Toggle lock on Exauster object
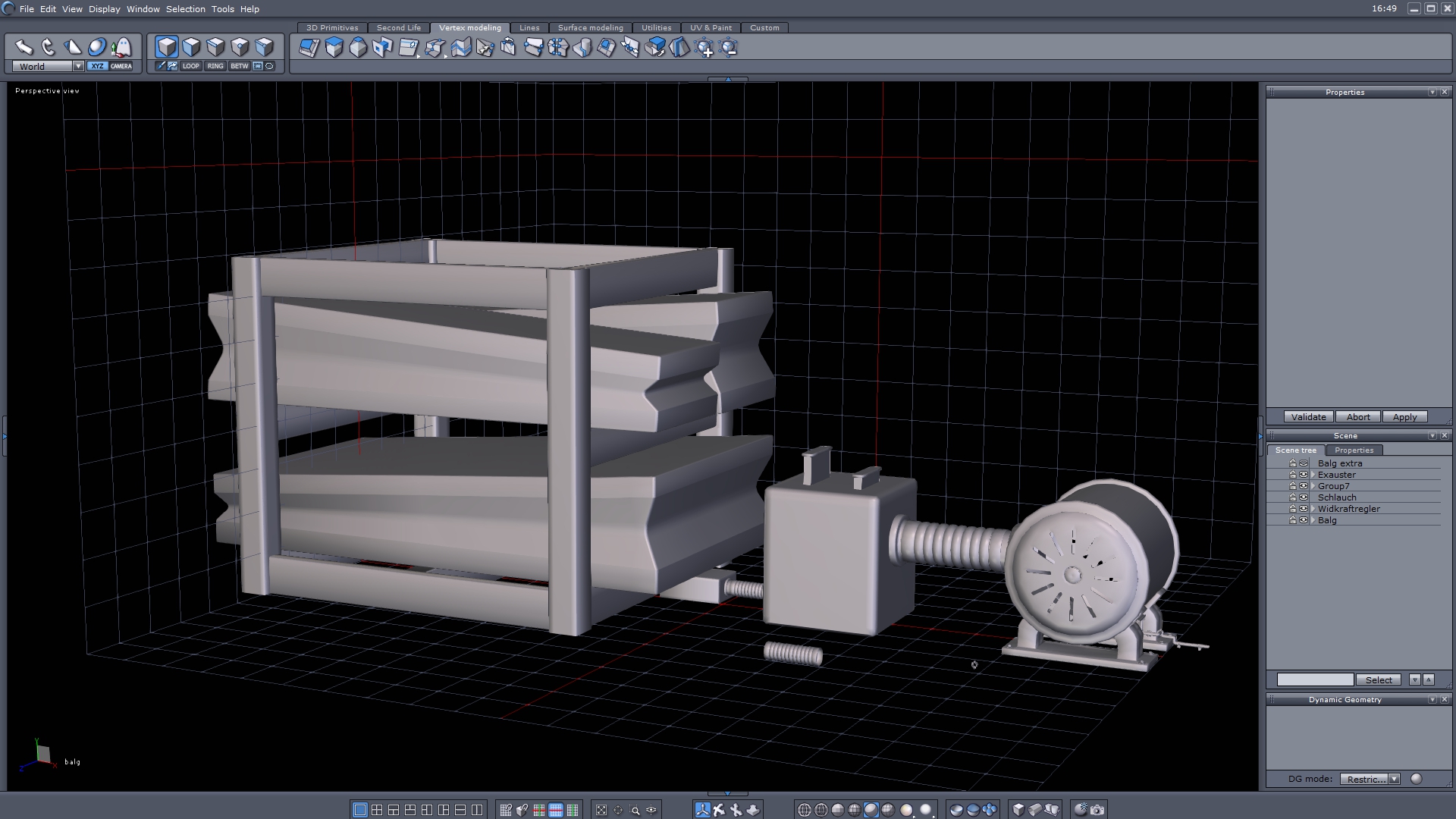Image resolution: width=1456 pixels, height=819 pixels. [x=1293, y=475]
